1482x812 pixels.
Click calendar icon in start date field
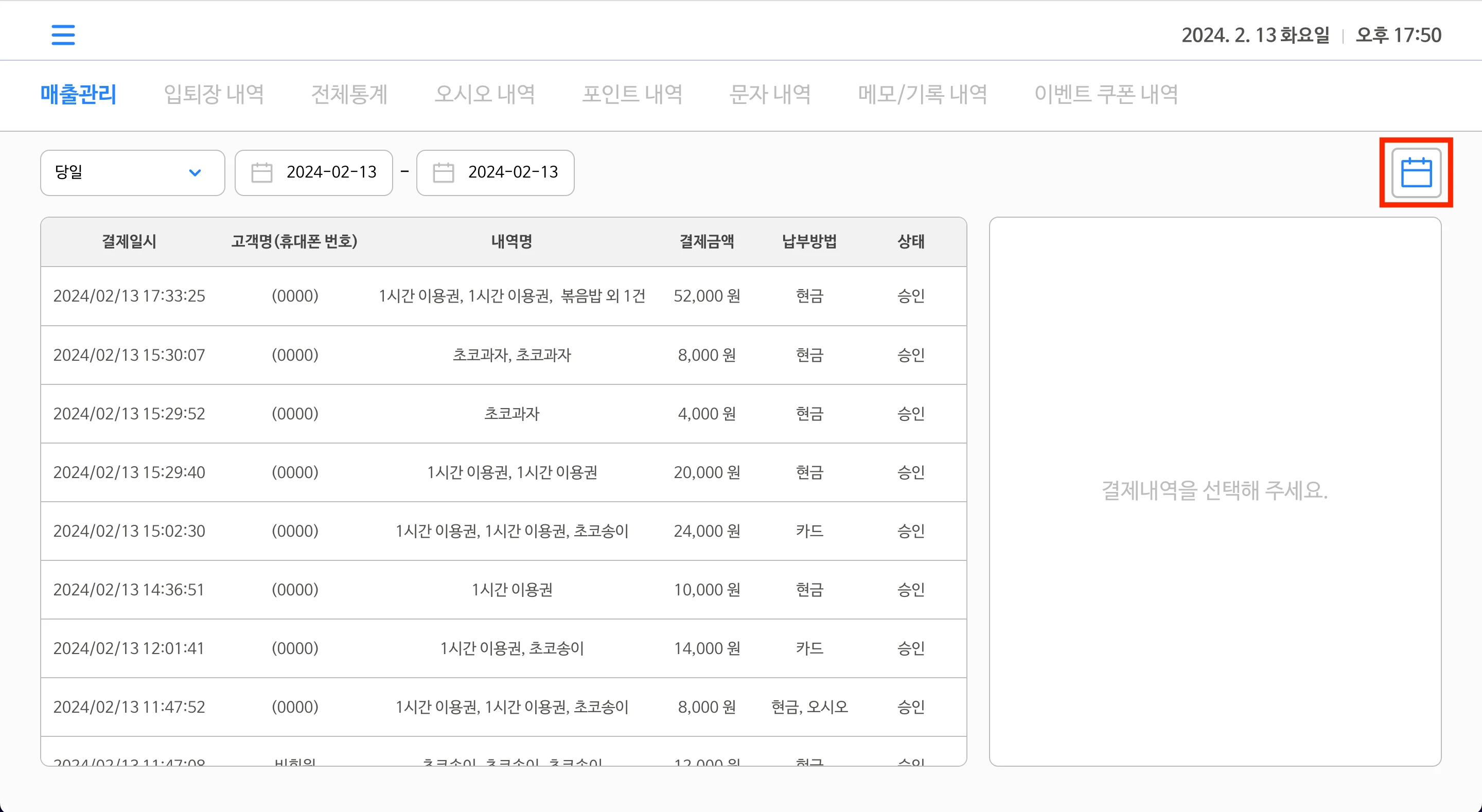[262, 172]
